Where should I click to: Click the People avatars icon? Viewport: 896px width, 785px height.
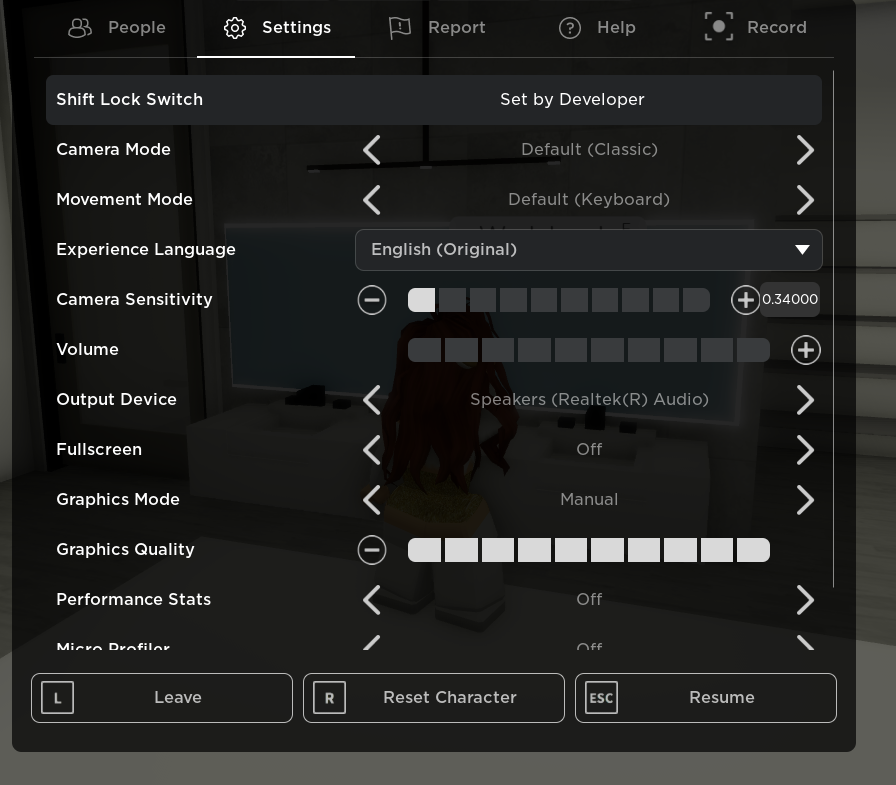(79, 27)
